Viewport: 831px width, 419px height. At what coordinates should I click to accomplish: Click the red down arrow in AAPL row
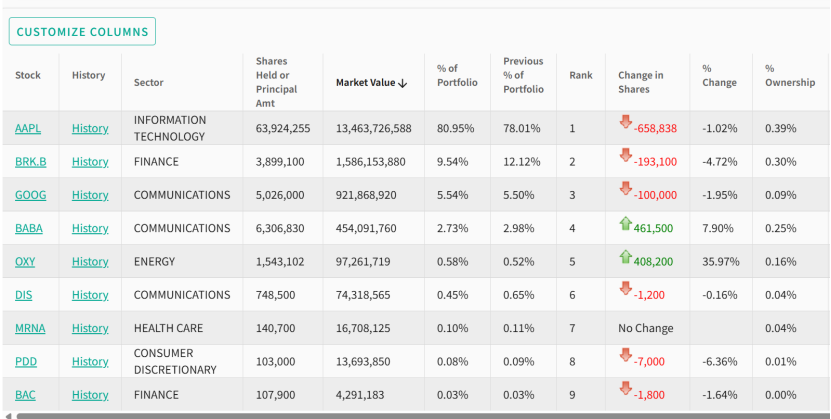625,123
